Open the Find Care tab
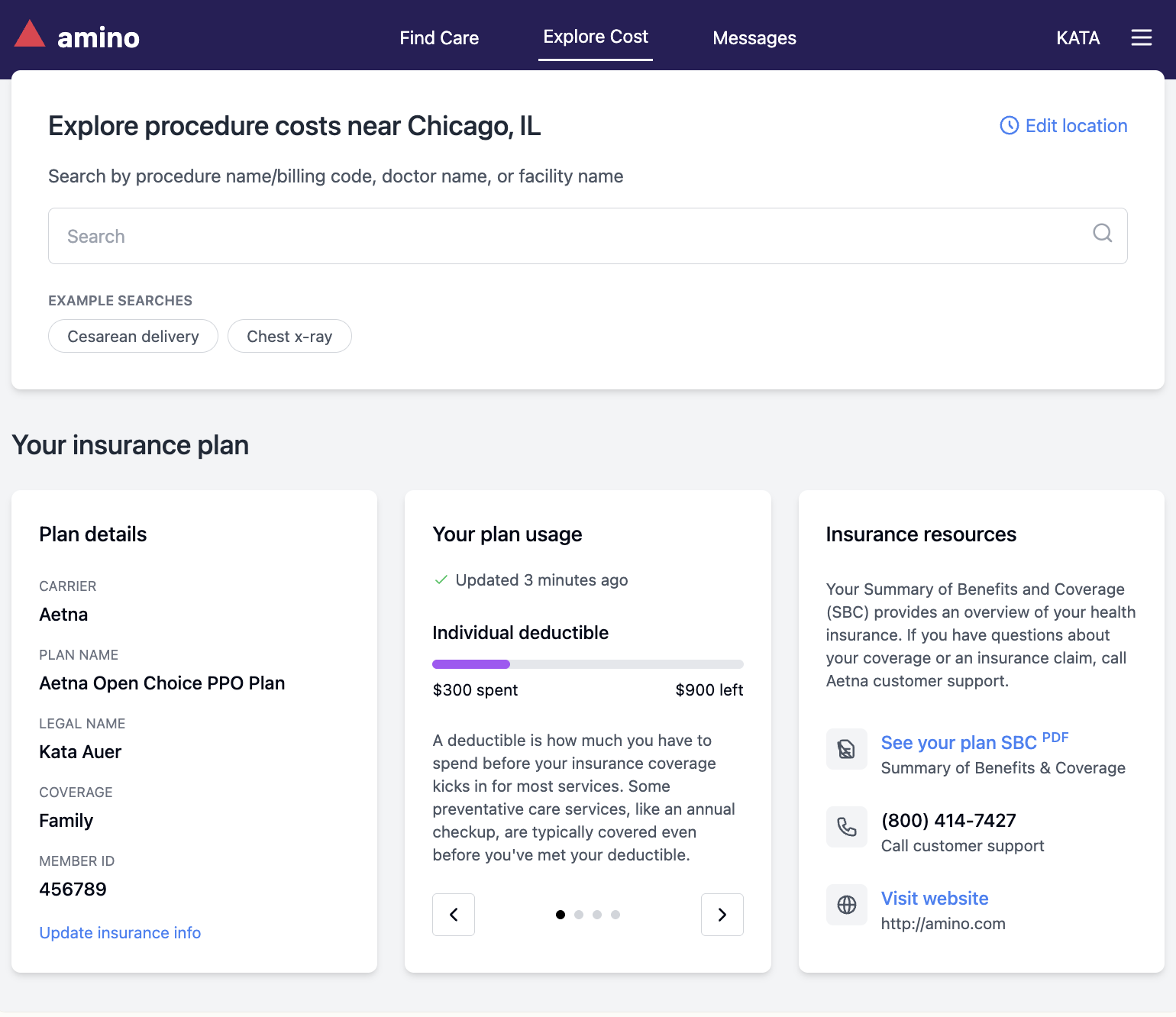This screenshot has width=1176, height=1017. (x=439, y=38)
